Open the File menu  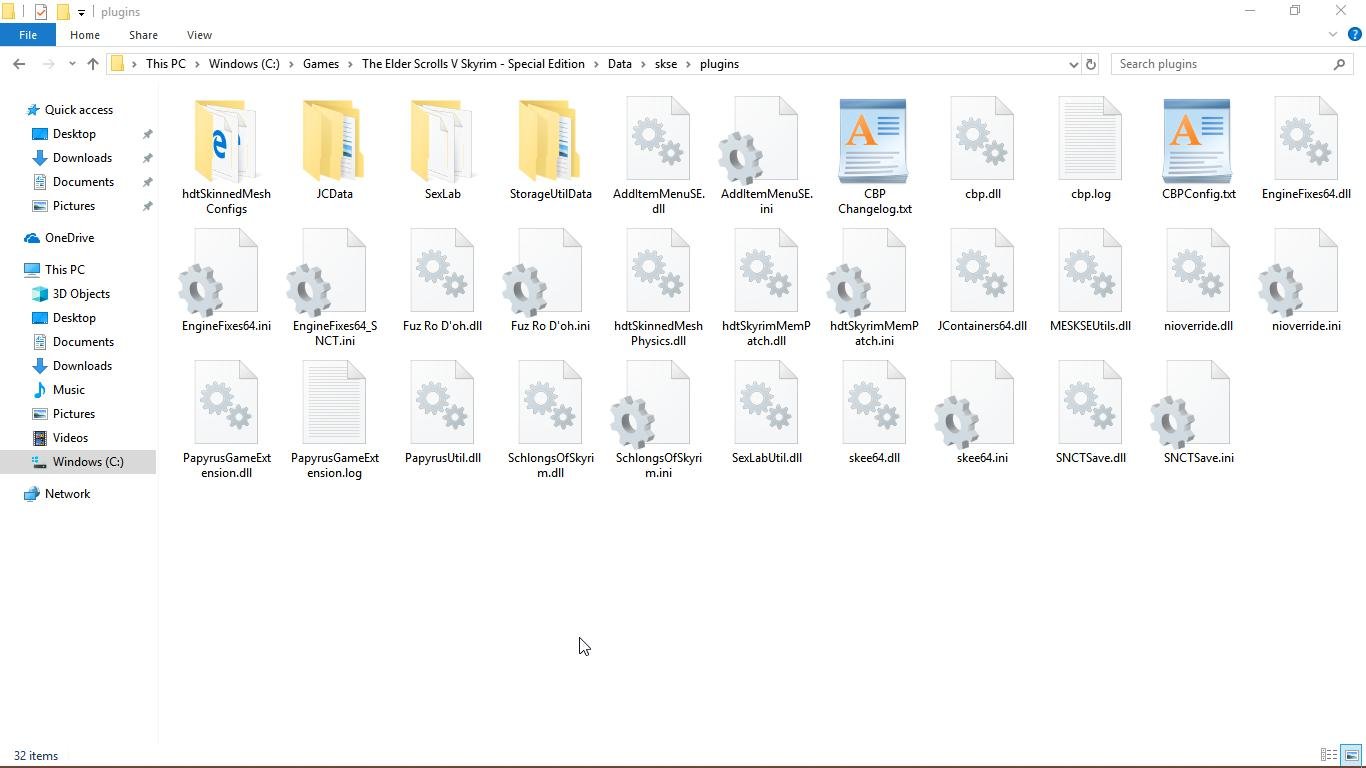(x=28, y=35)
